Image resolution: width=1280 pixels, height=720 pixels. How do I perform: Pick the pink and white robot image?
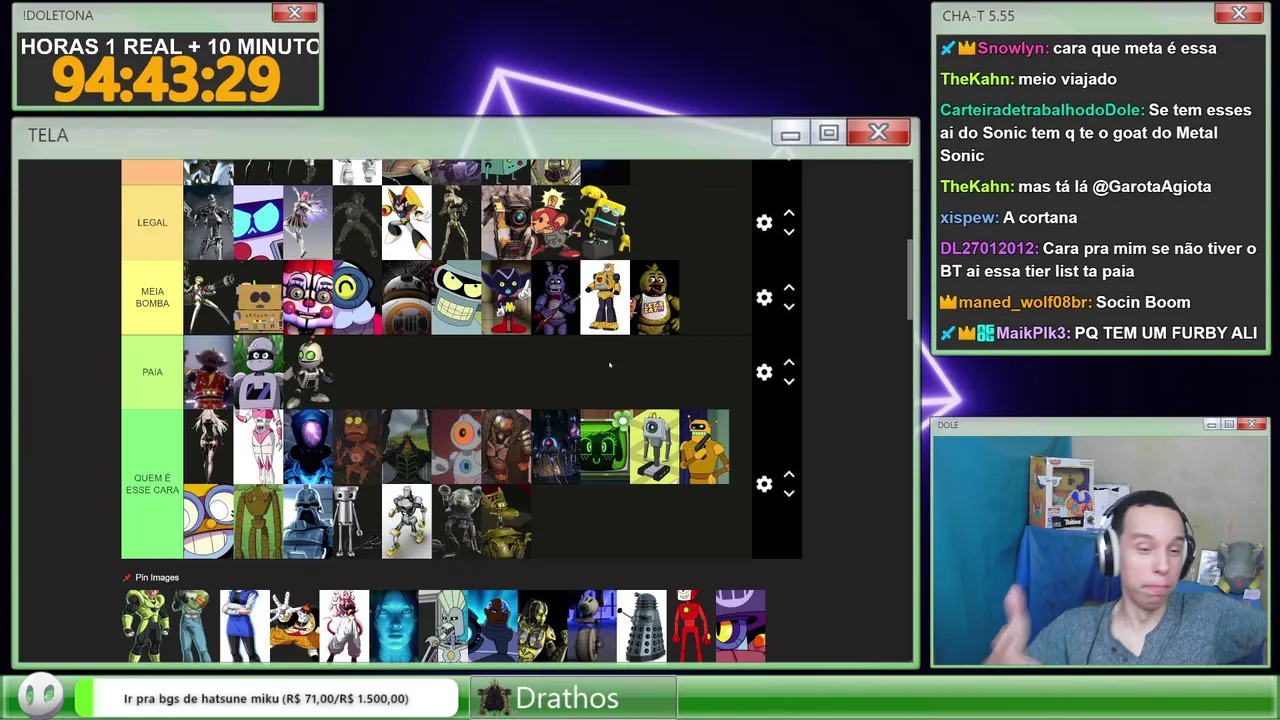click(258, 447)
